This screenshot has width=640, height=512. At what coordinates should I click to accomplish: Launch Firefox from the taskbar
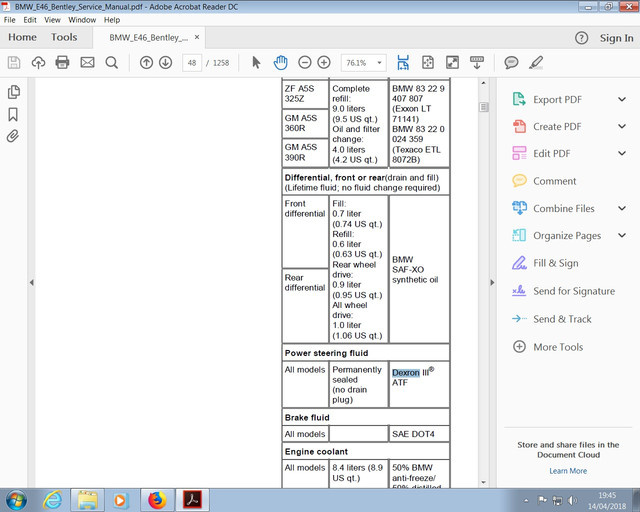(157, 500)
